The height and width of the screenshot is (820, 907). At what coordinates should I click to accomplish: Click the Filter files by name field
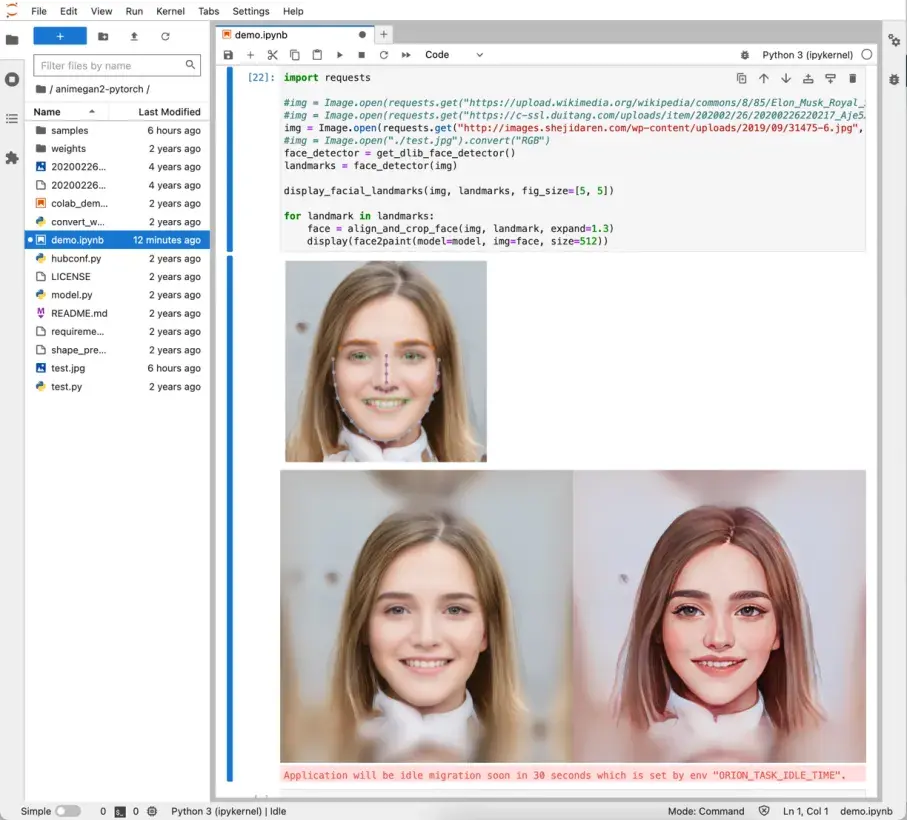(110, 66)
